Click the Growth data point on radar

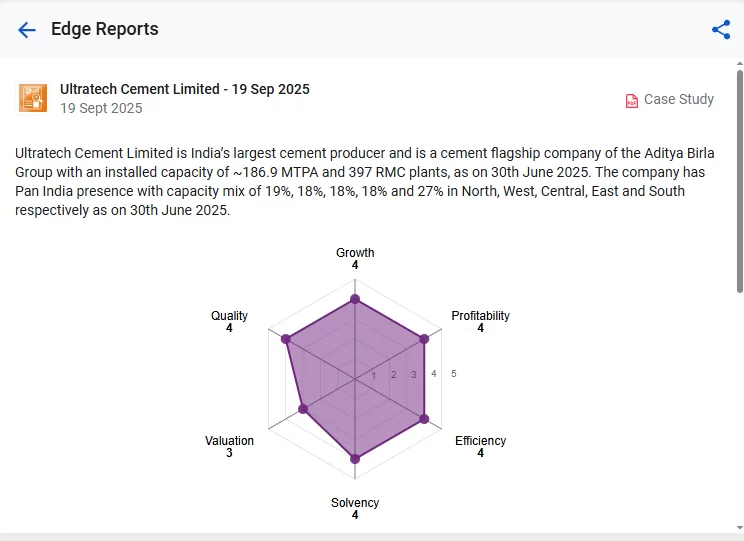pyautogui.click(x=355, y=299)
